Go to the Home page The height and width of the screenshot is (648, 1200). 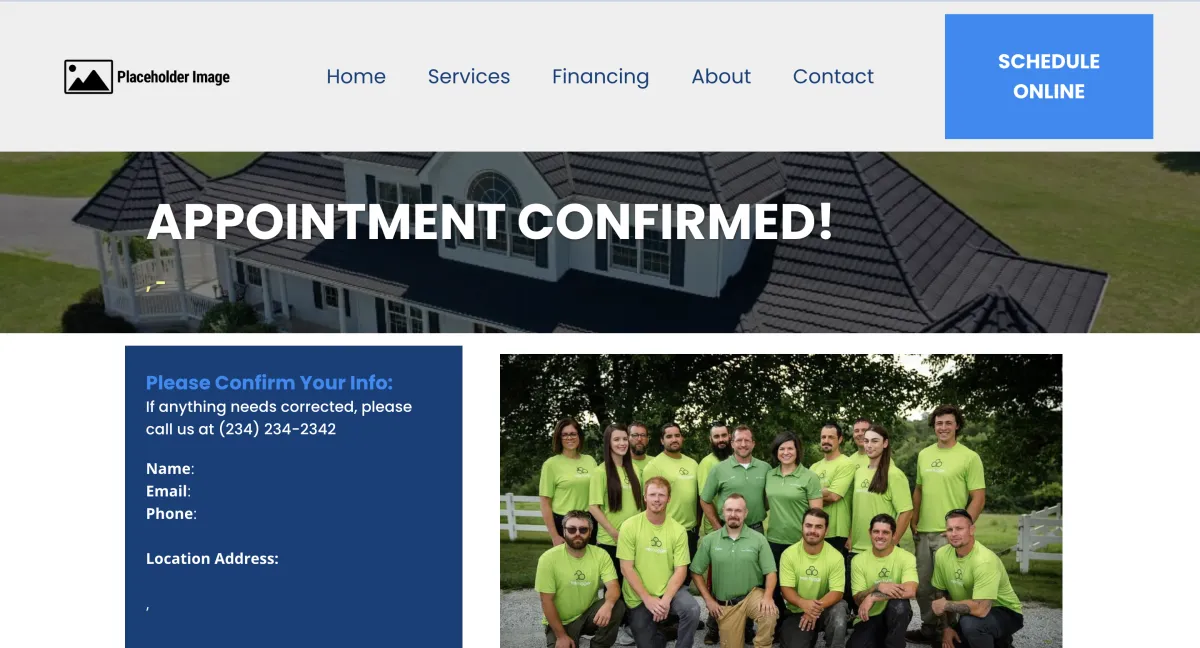tap(356, 76)
